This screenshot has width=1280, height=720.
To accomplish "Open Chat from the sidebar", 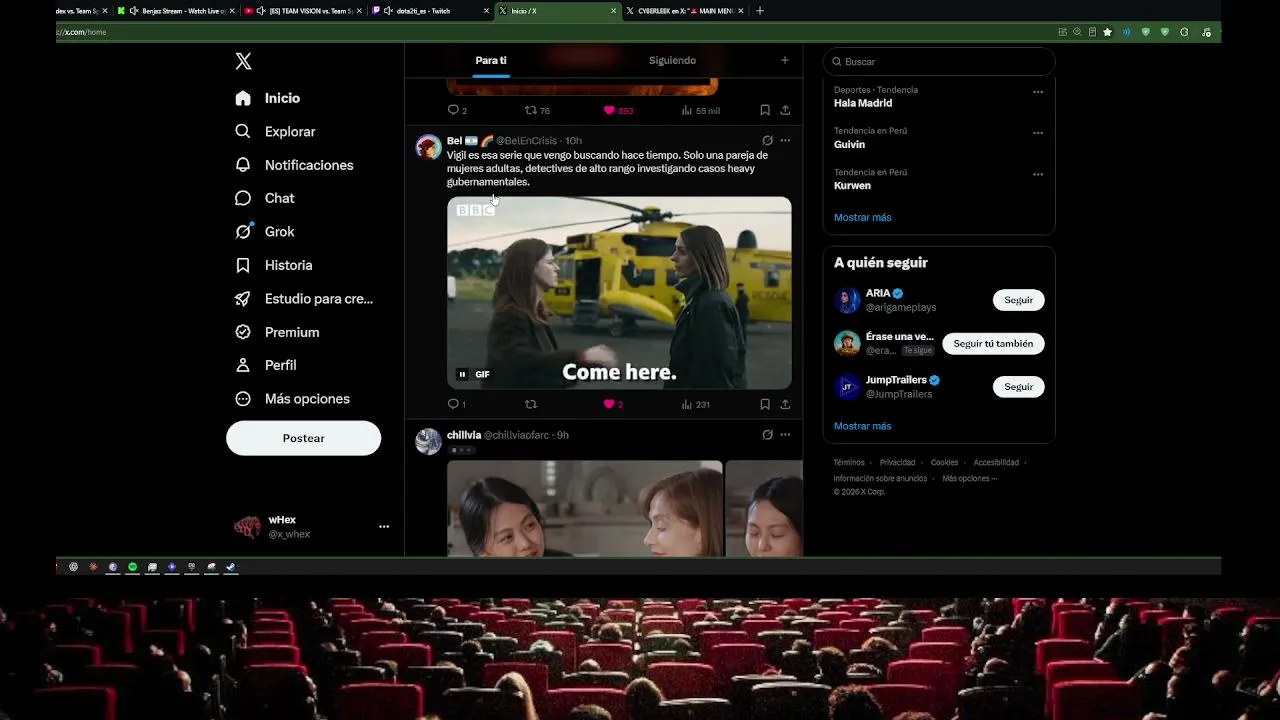I will [x=264, y=198].
